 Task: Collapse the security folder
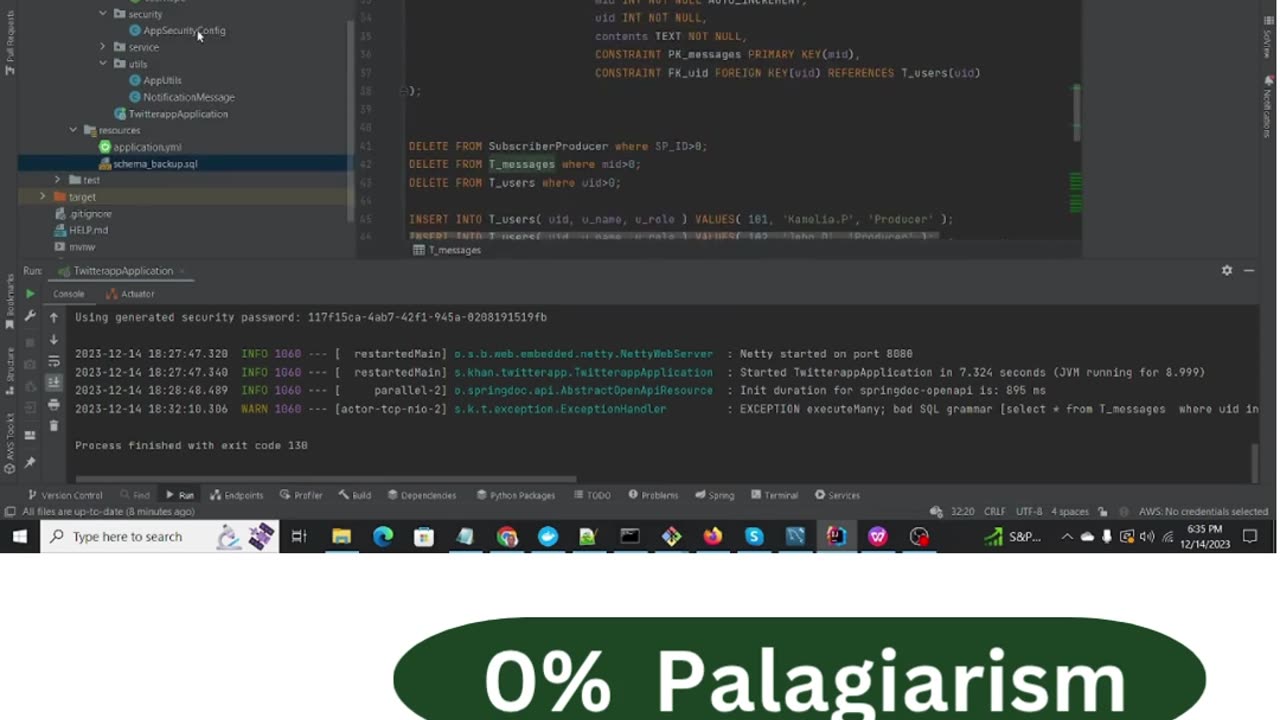[103, 14]
